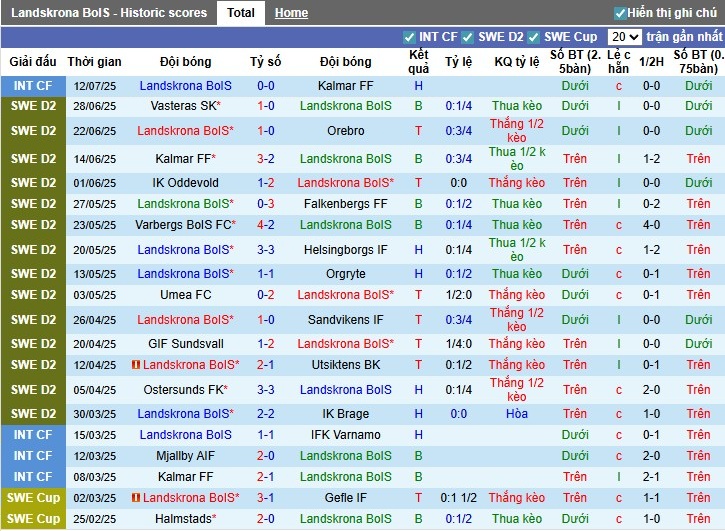This screenshot has height=531, width=725.
Task: Click the 2-0 score of Halmstads match
Action: click(266, 519)
